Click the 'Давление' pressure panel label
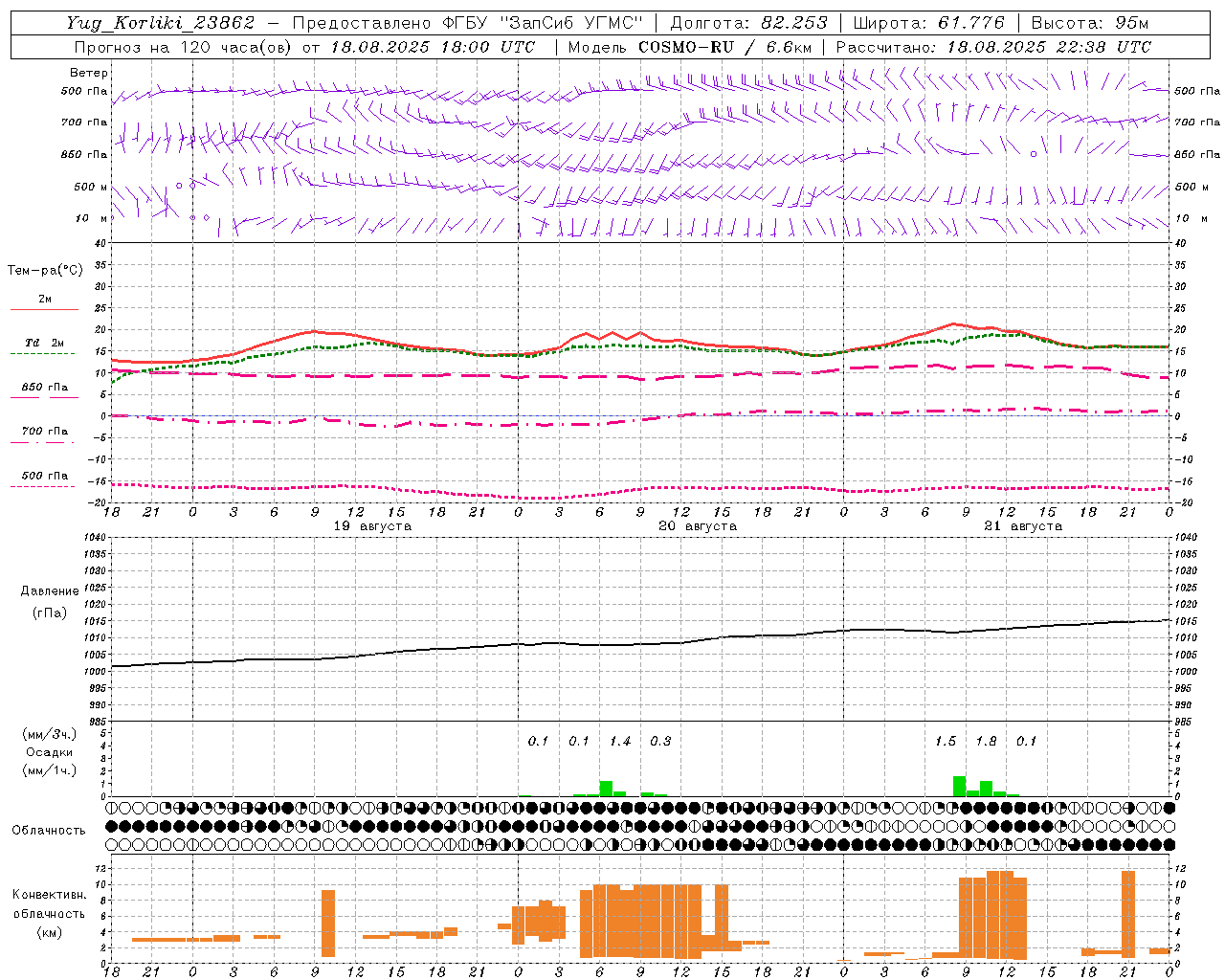Image resolution: width=1225 pixels, height=980 pixels. coord(50,591)
